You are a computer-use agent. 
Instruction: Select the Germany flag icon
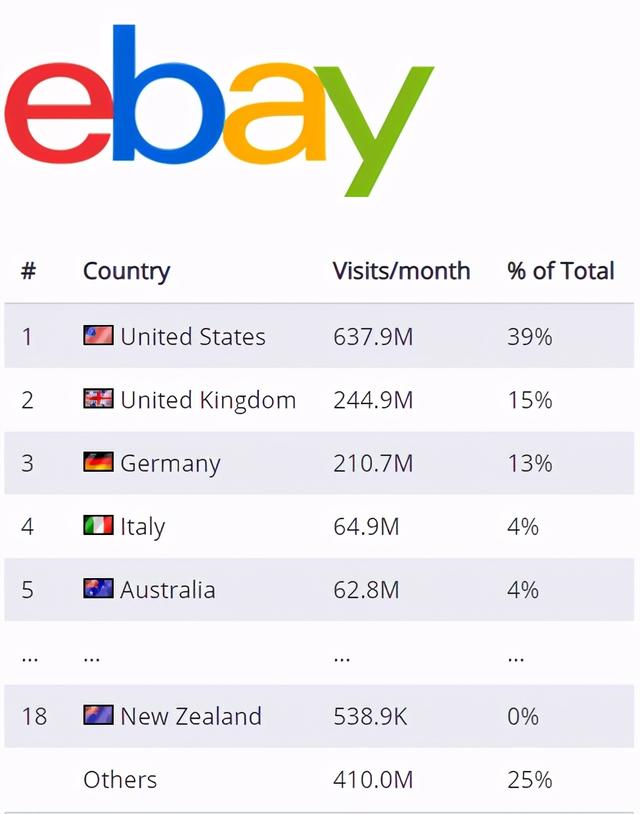[98, 463]
